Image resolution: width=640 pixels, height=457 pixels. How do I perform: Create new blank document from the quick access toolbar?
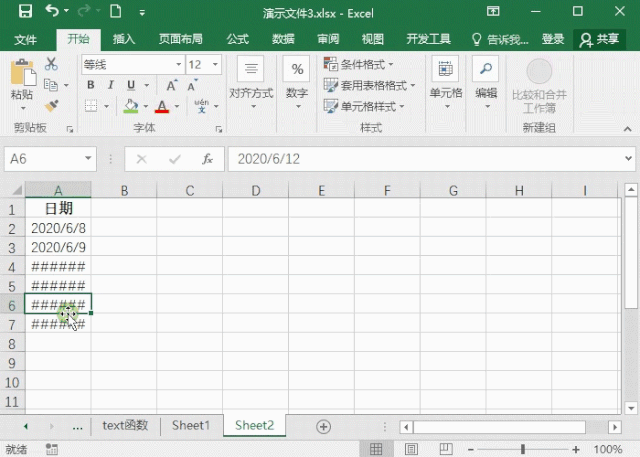coord(116,11)
